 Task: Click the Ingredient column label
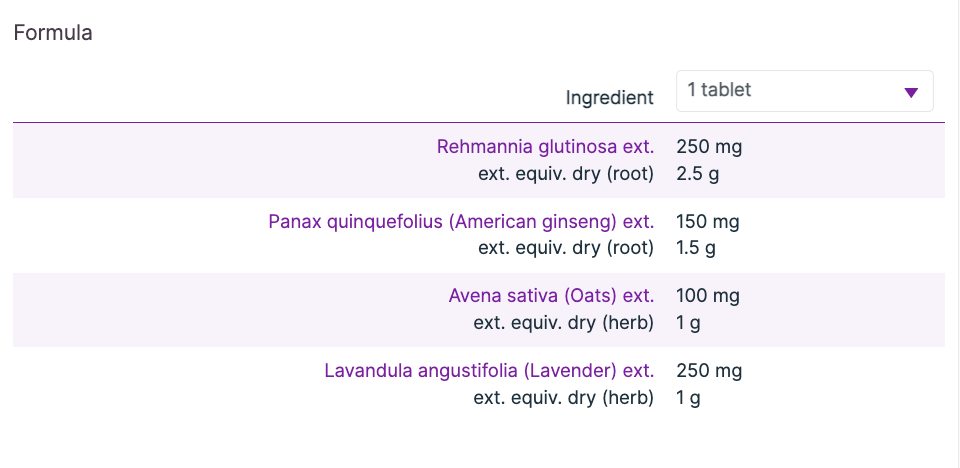(x=609, y=98)
